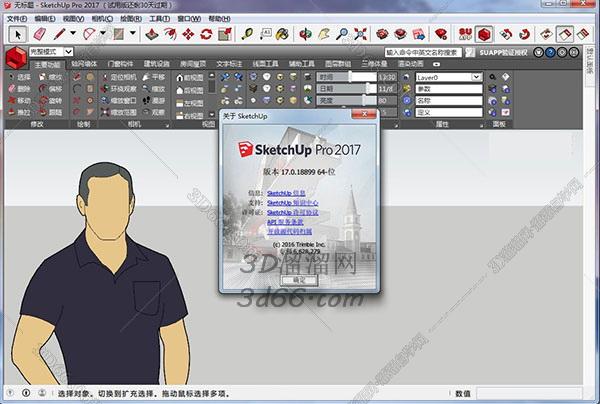Select the Arc drawing tool

coord(89,34)
